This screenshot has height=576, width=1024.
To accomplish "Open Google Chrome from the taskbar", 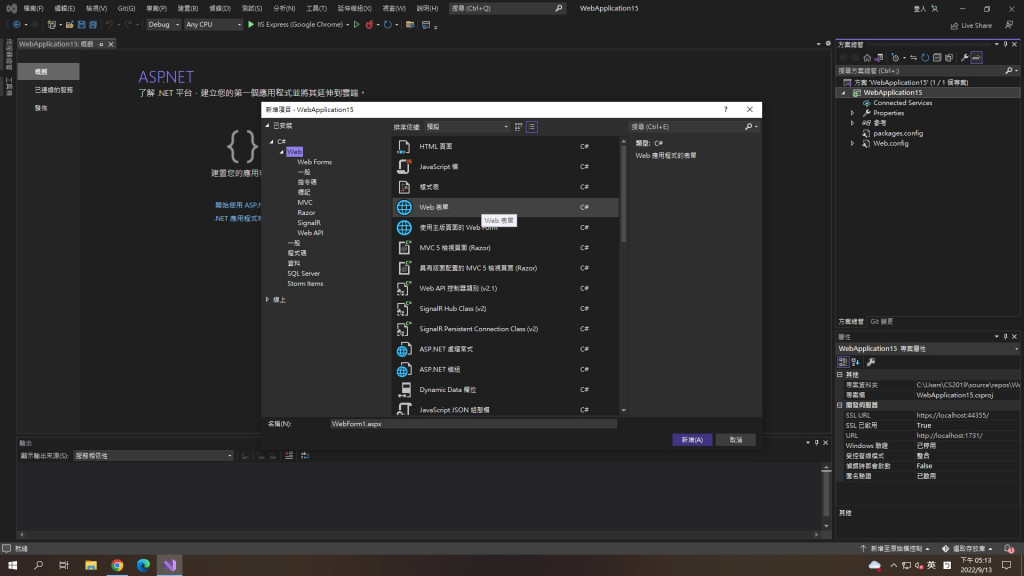I will (x=118, y=565).
